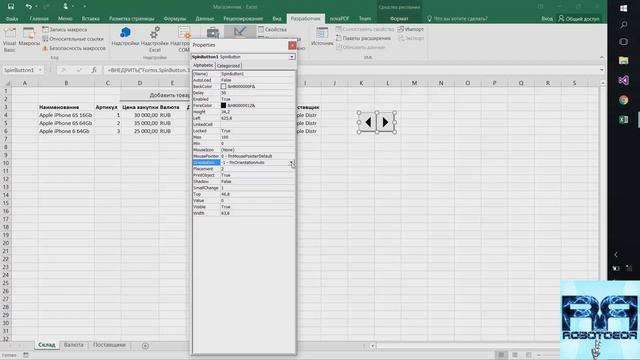Viewport: 640px width, 360px height.
Task: Switch to the Alphabetic properties tab
Action: click(x=203, y=65)
